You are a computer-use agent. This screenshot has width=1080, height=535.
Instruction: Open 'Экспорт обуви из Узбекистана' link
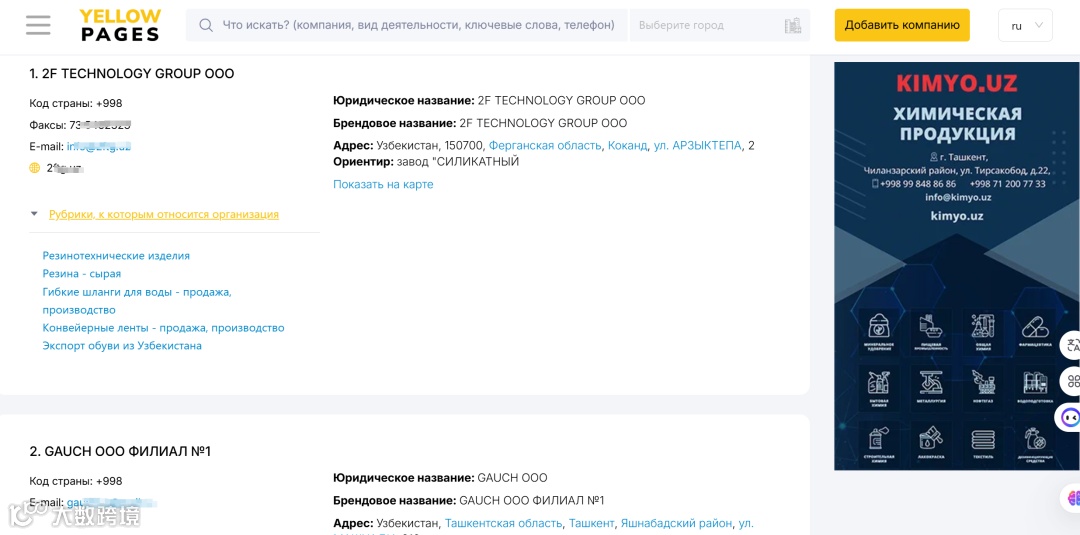point(122,346)
